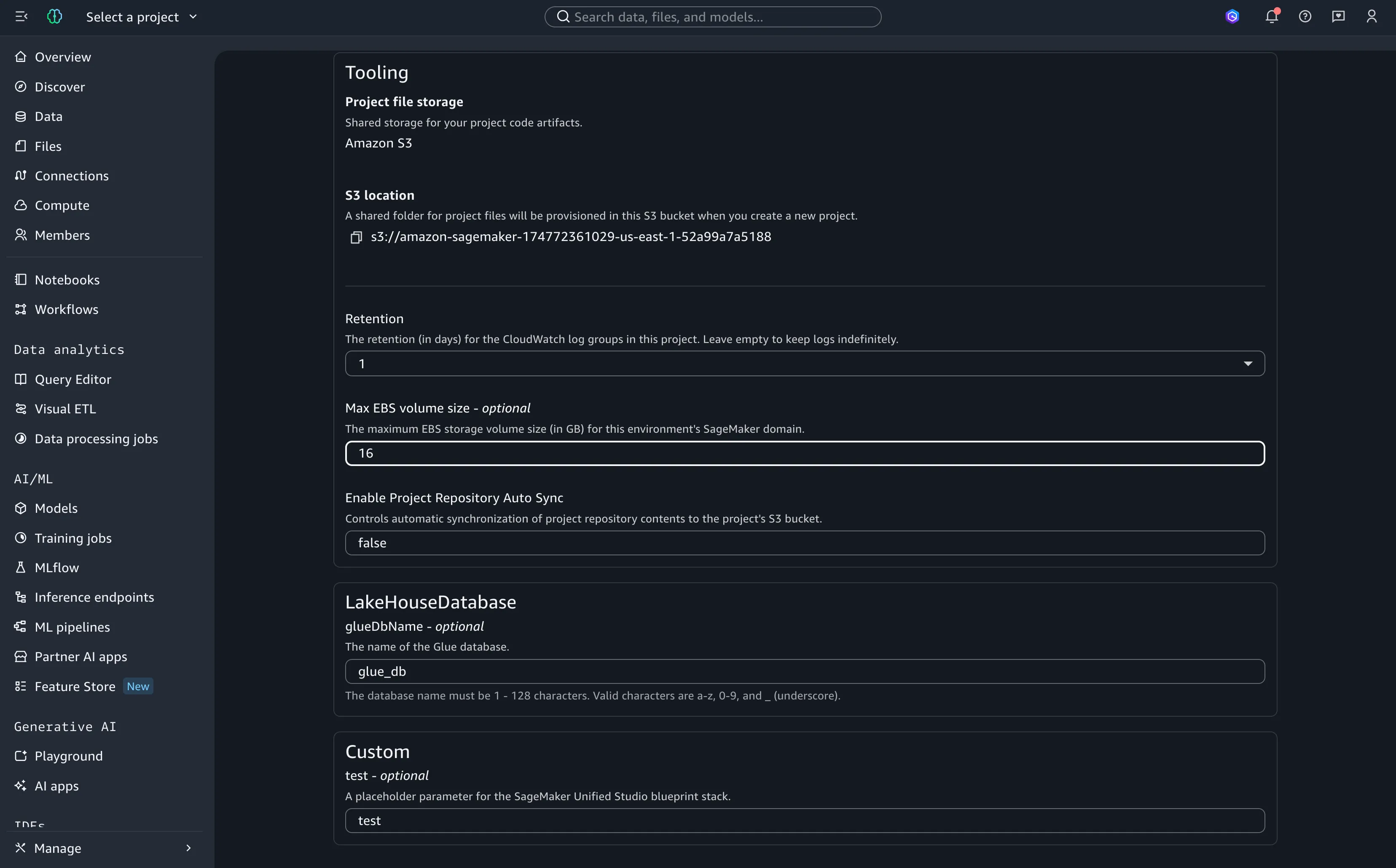Viewport: 1396px width, 868px height.
Task: Click the AI/ML group label
Action: pyautogui.click(x=33, y=479)
